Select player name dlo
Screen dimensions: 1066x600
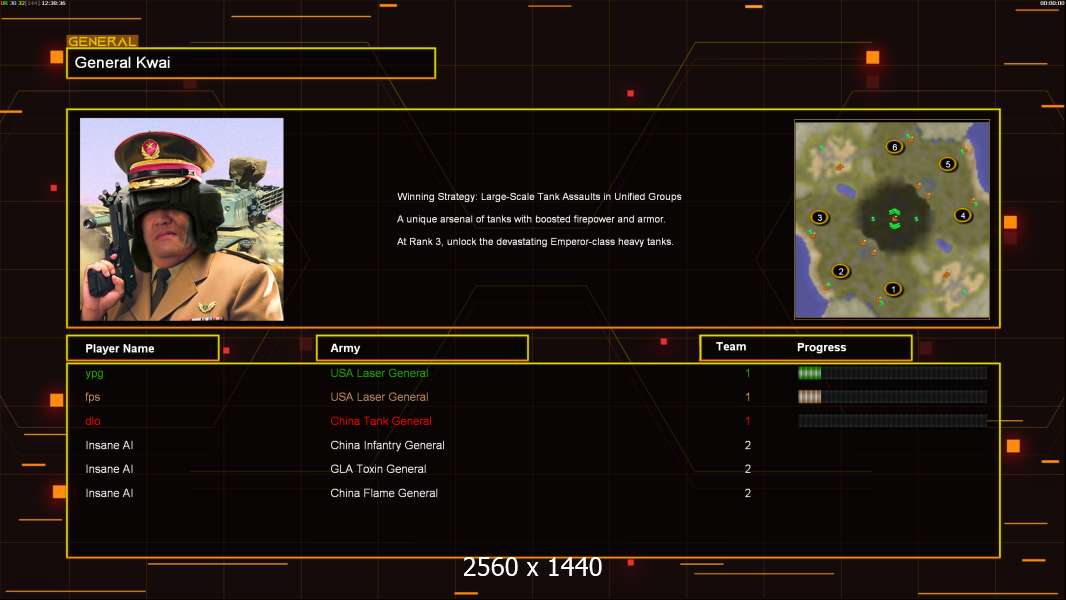click(92, 421)
